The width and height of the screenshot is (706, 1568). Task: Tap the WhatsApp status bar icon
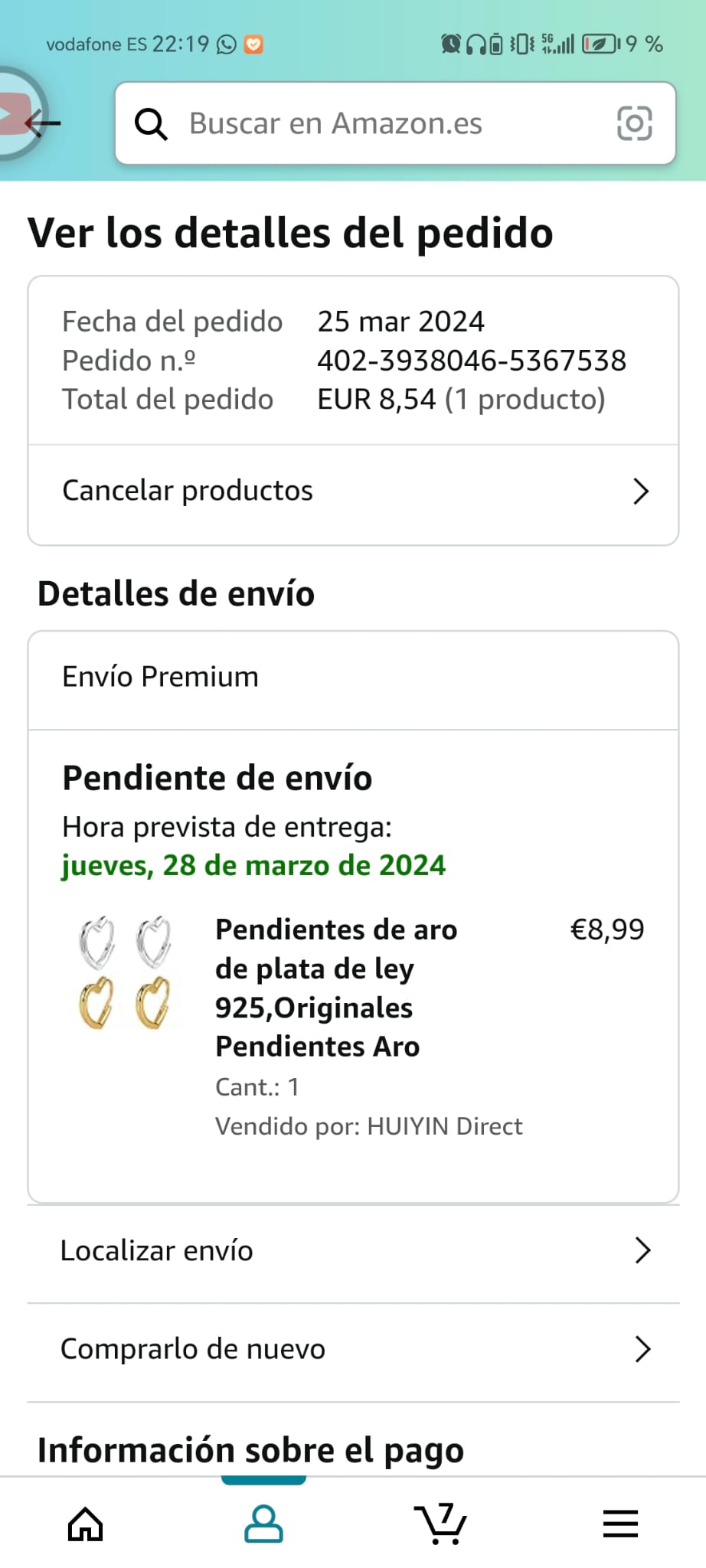coord(227,44)
